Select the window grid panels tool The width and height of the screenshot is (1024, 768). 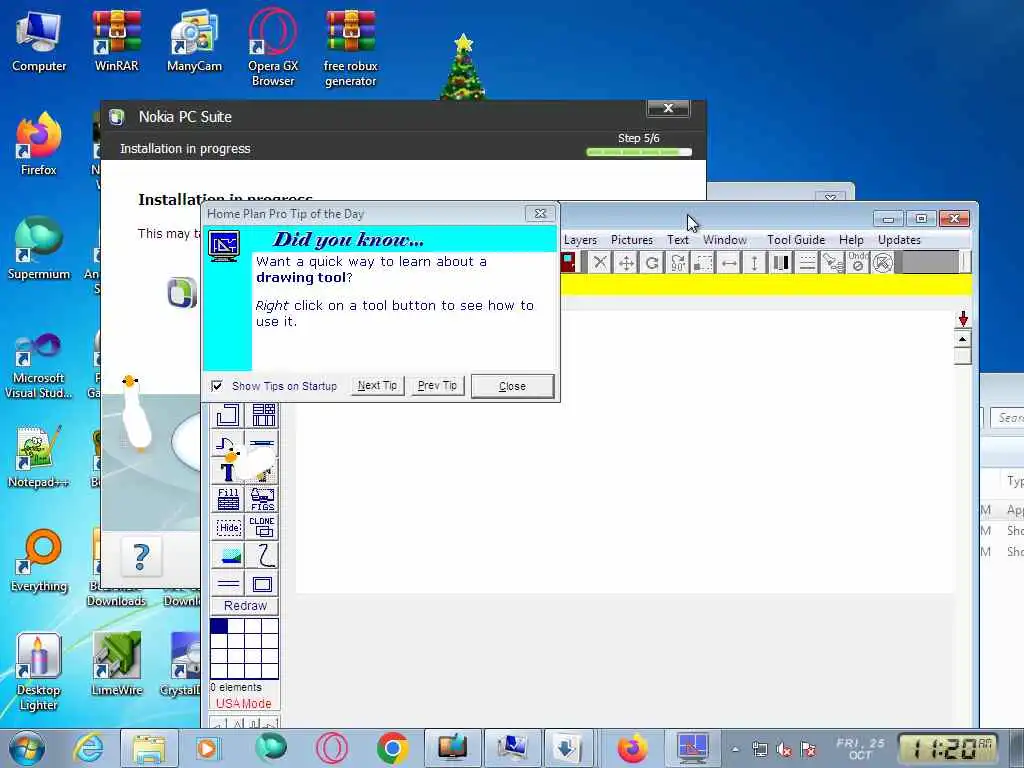click(263, 415)
